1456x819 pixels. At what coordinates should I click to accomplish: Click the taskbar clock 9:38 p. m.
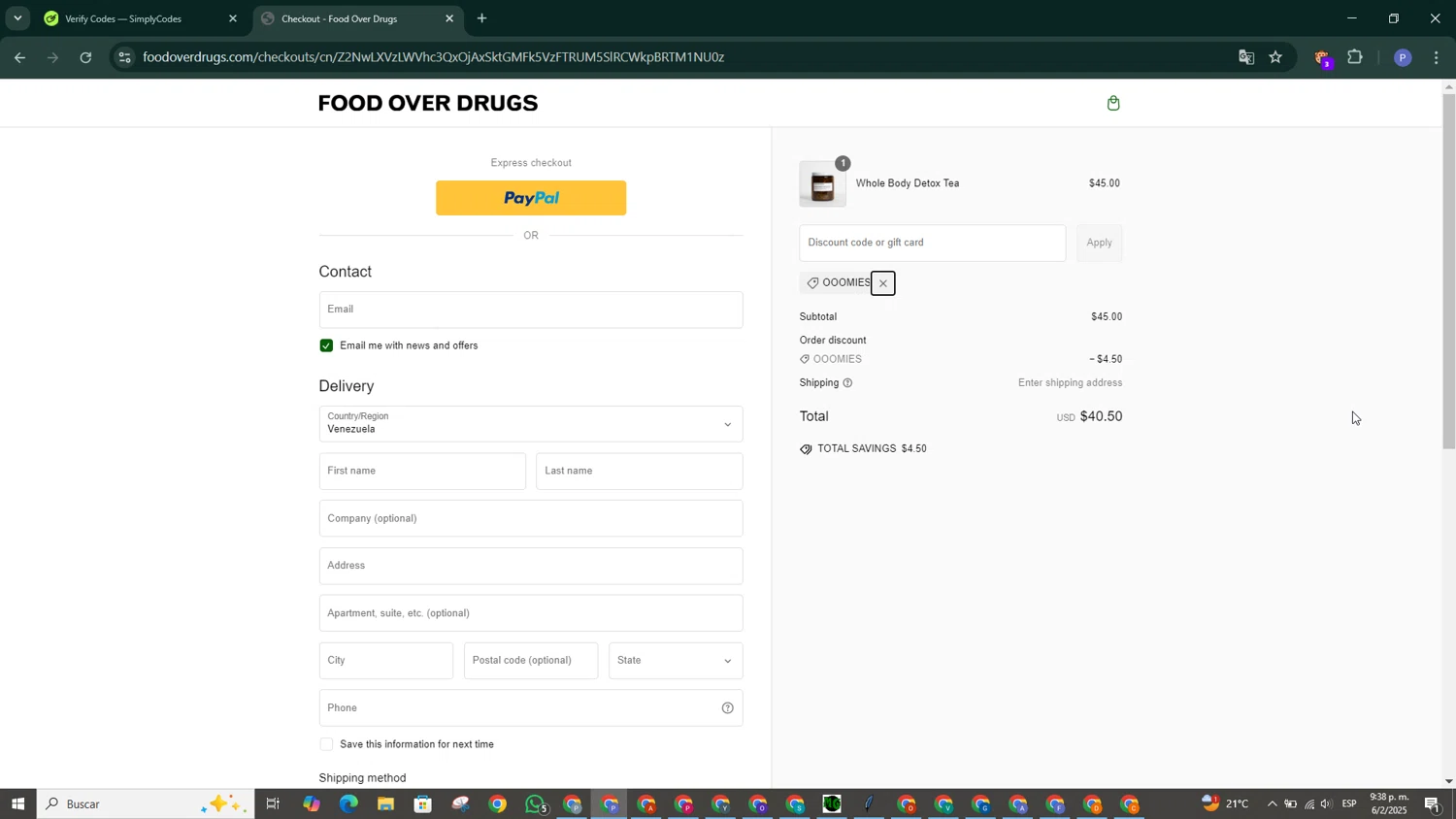[x=1388, y=803]
